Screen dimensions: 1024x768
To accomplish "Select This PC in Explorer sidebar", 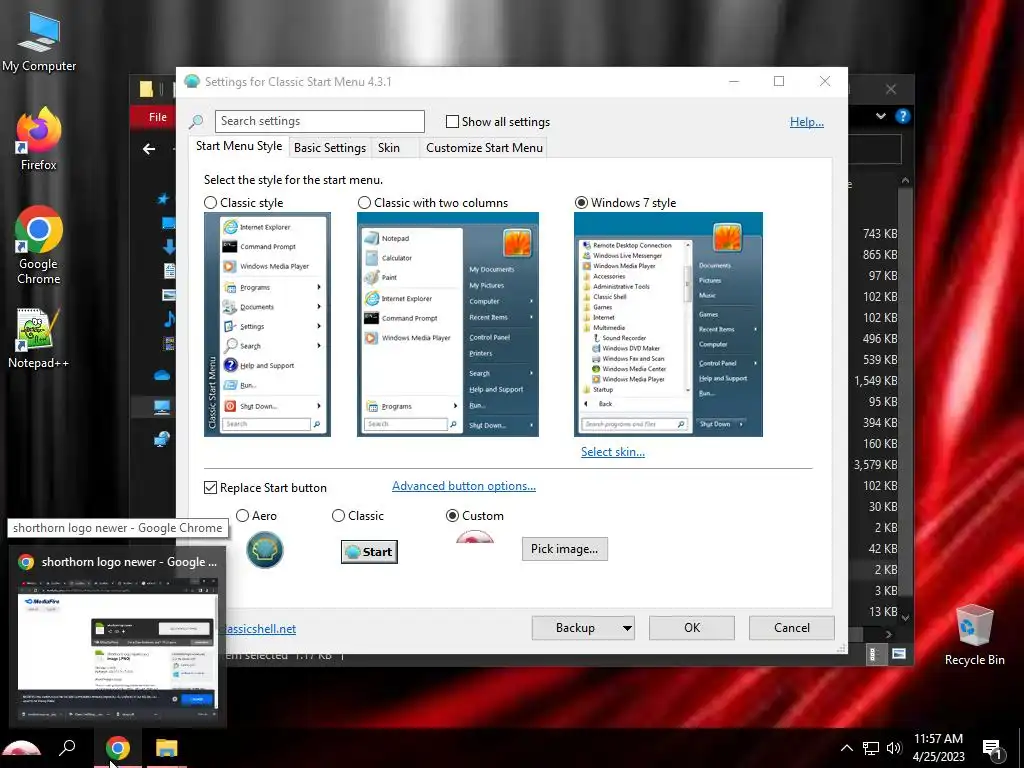I will pyautogui.click(x=162, y=408).
